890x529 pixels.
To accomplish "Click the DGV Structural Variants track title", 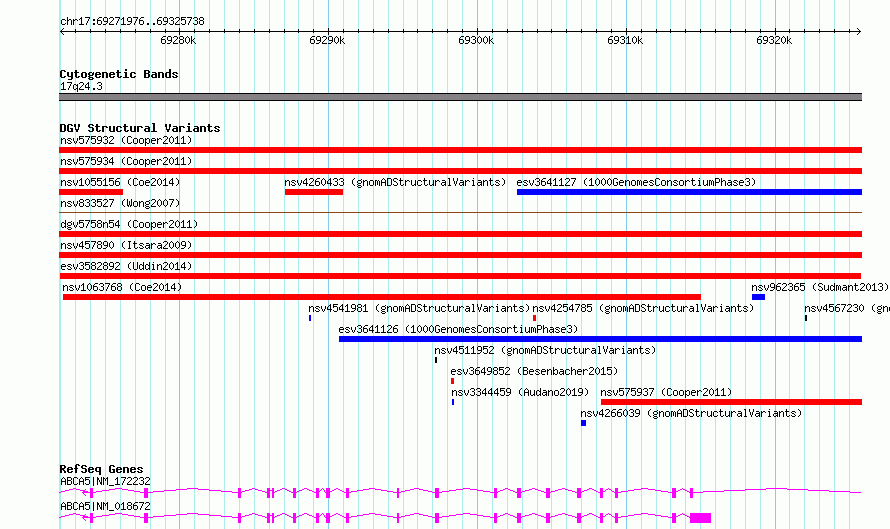I will (140, 128).
